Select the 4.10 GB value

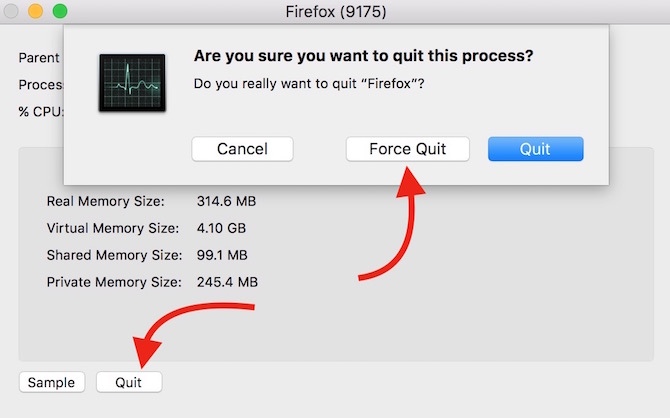[x=223, y=228]
